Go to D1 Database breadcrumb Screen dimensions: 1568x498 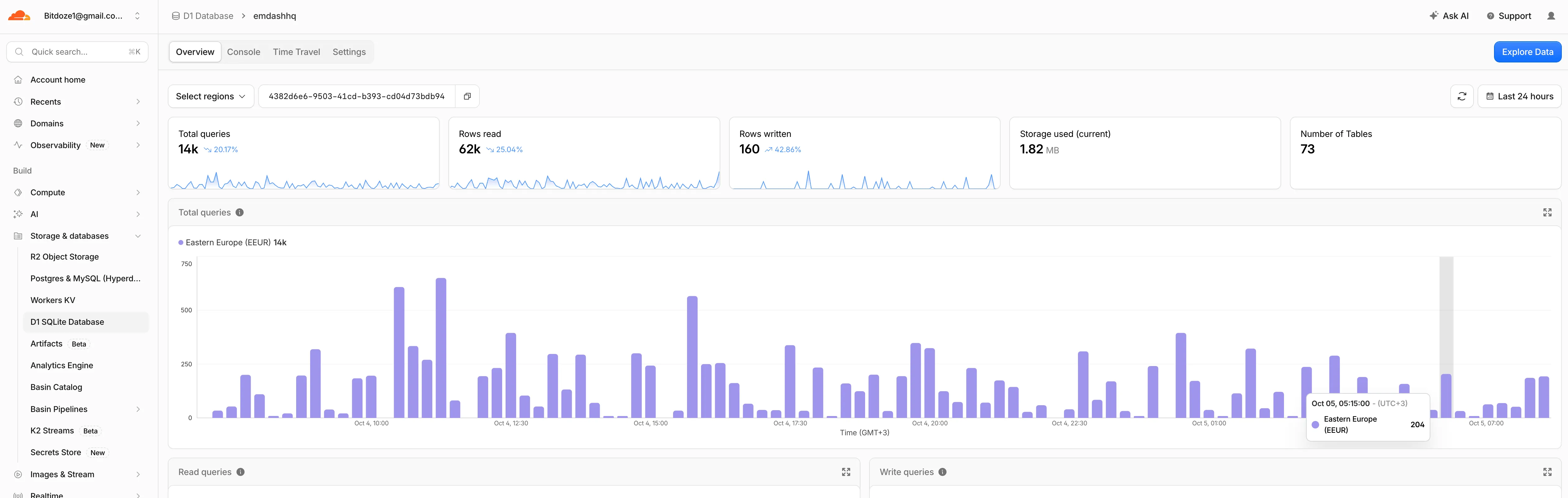[x=202, y=16]
